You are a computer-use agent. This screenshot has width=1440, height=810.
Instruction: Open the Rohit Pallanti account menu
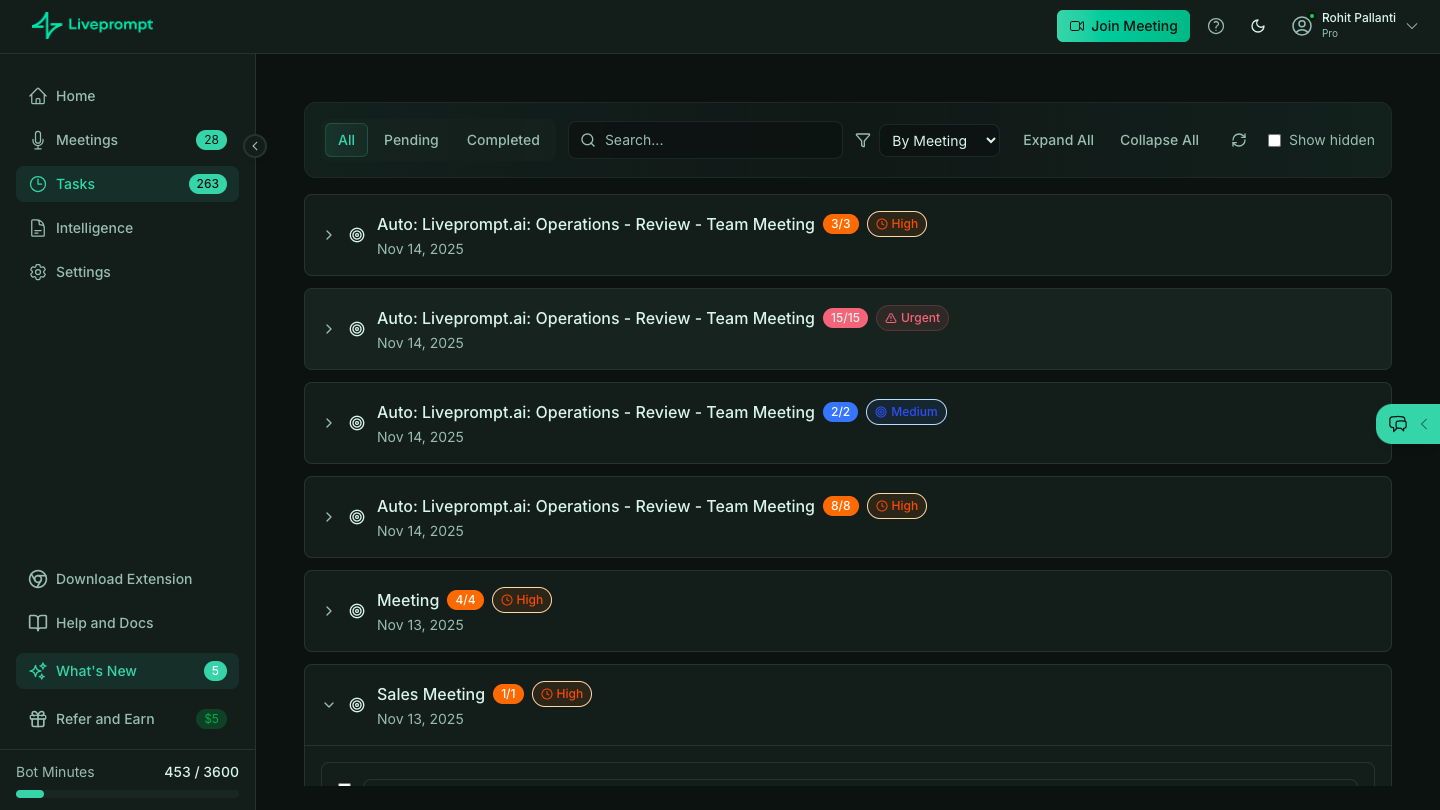pyautogui.click(x=1355, y=26)
